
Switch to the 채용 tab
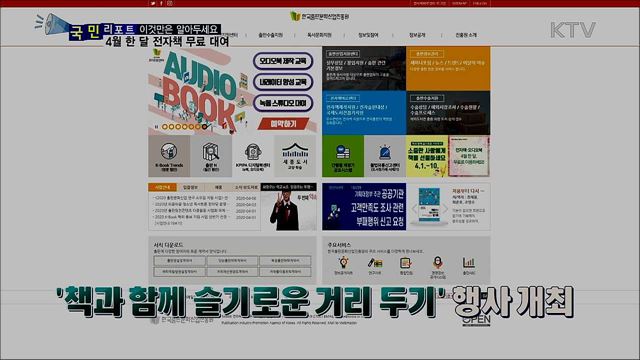click(x=218, y=187)
